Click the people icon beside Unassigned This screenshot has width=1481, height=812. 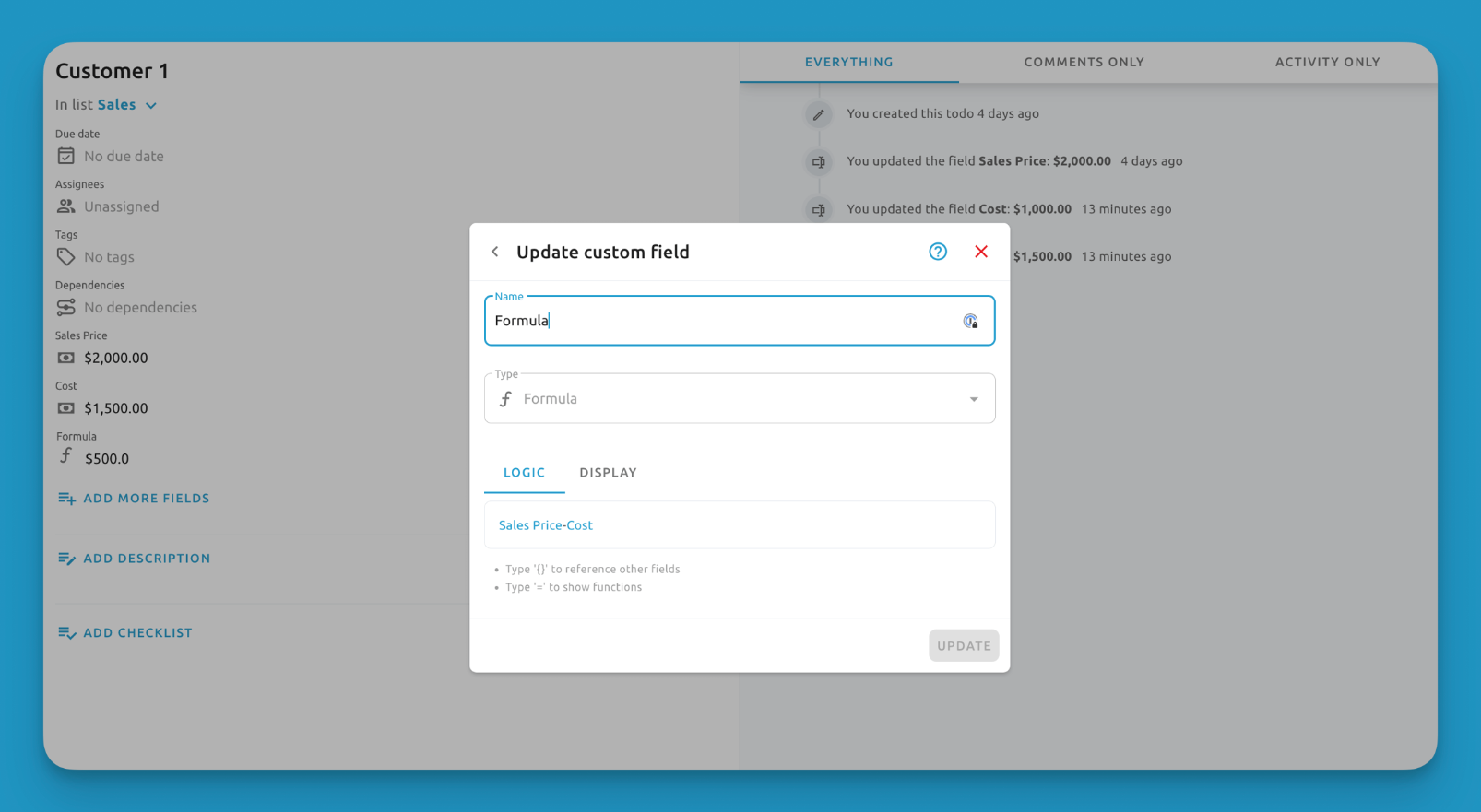pos(66,206)
